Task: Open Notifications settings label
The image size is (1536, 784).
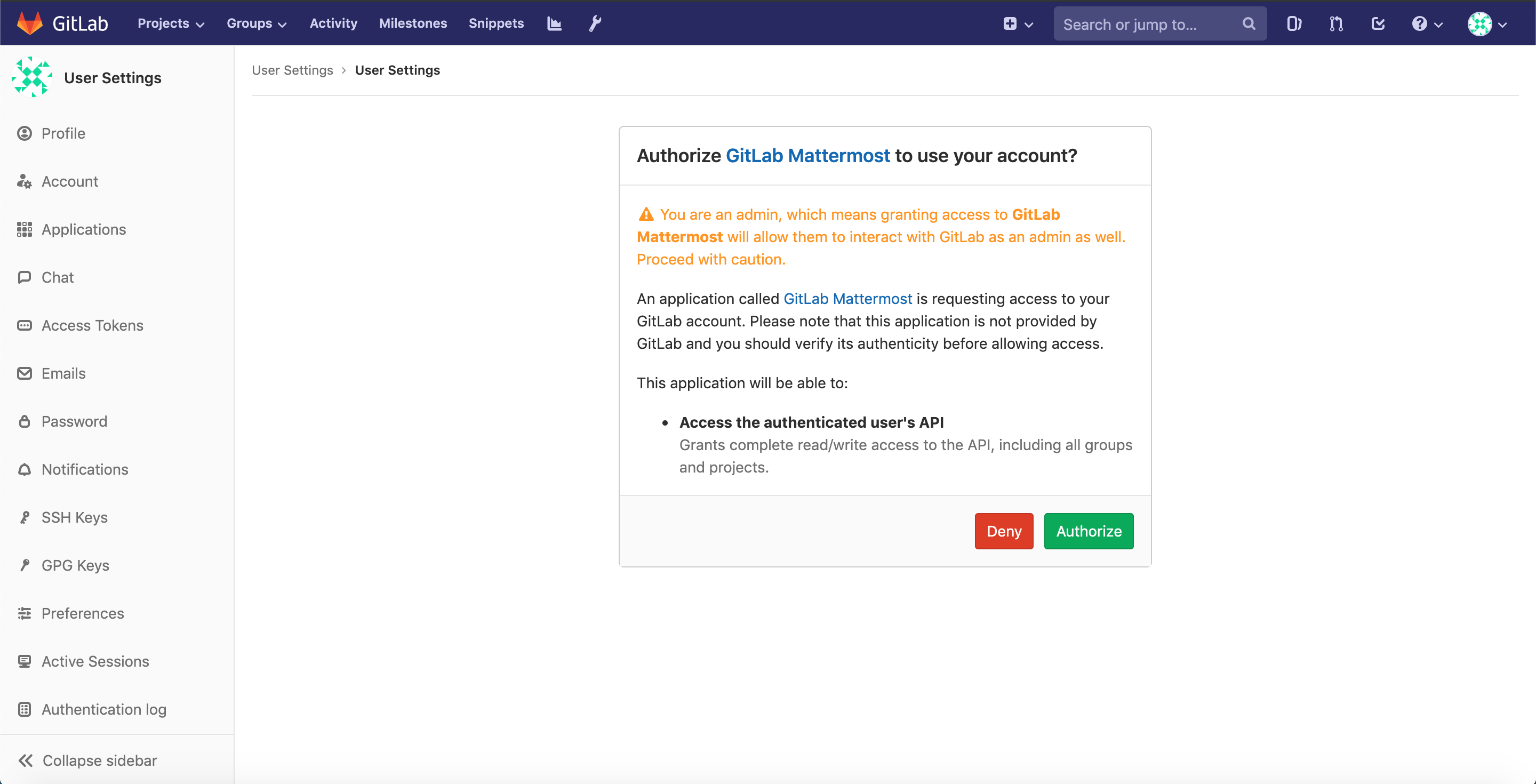Action: [85, 469]
